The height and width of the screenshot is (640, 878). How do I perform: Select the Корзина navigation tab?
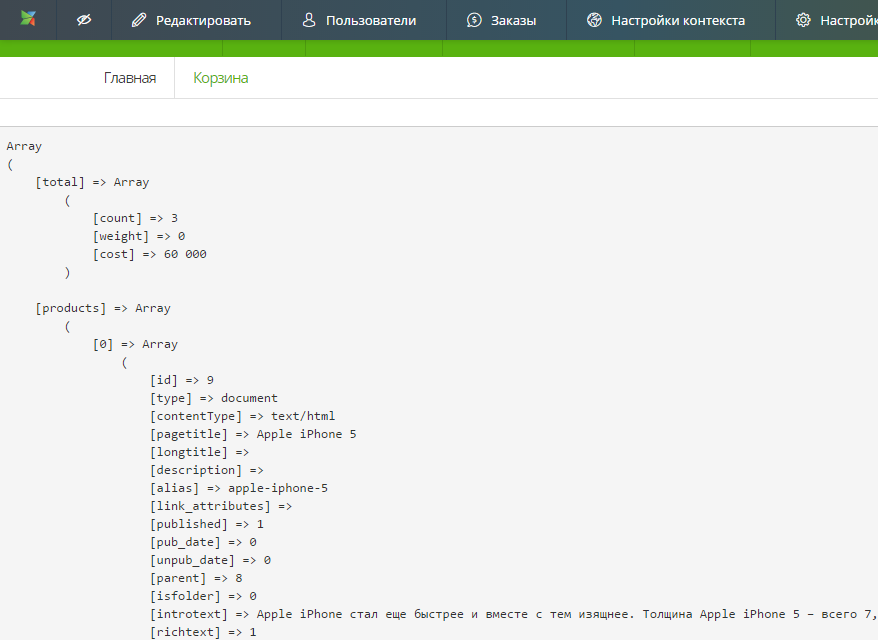(x=221, y=78)
